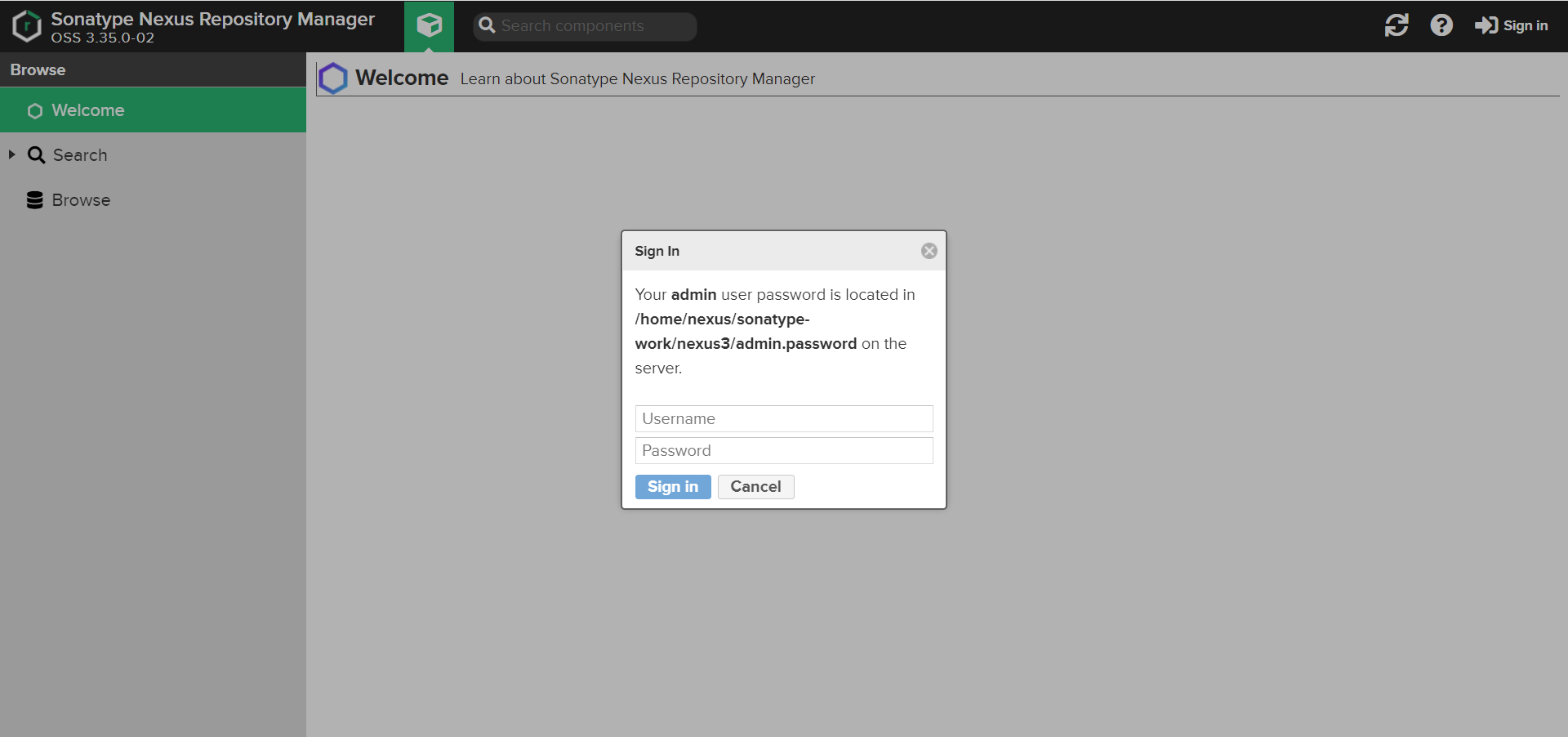Close the Sign In dialog
This screenshot has width=1568, height=737.
pyautogui.click(x=929, y=251)
